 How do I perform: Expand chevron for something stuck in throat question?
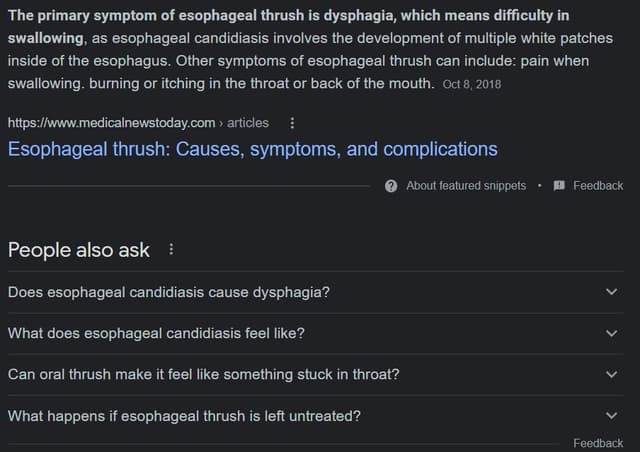(x=612, y=374)
